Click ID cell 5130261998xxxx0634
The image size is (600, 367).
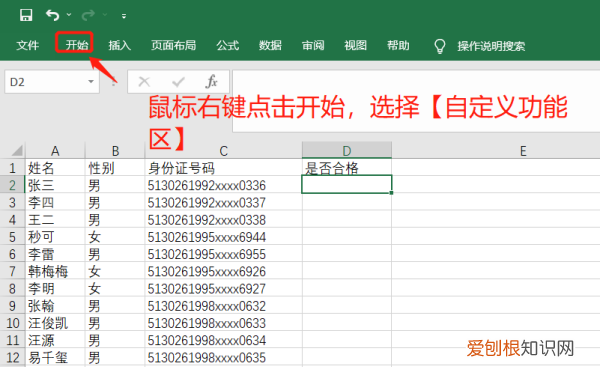pos(223,340)
